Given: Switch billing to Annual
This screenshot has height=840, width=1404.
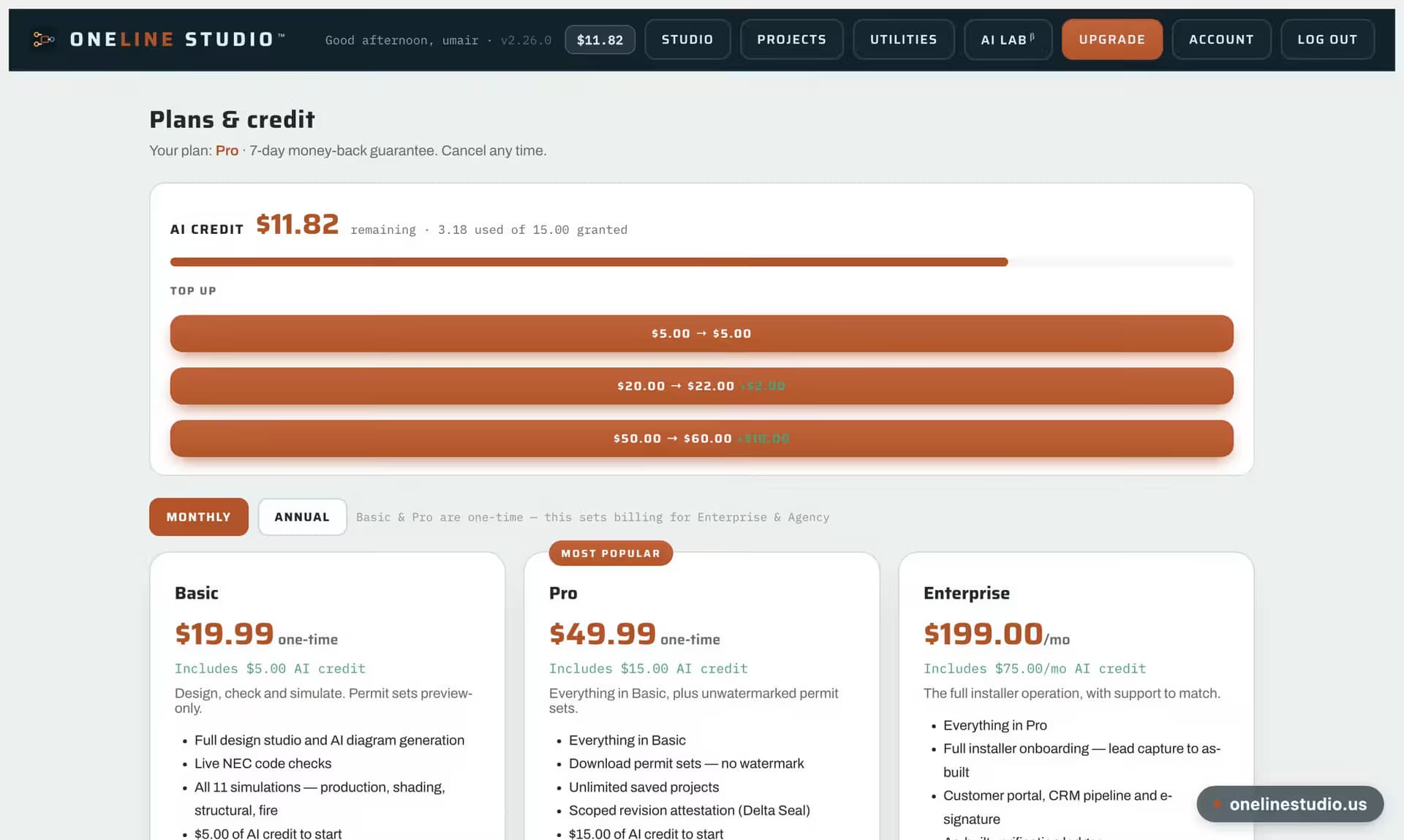Looking at the screenshot, I should click(302, 517).
